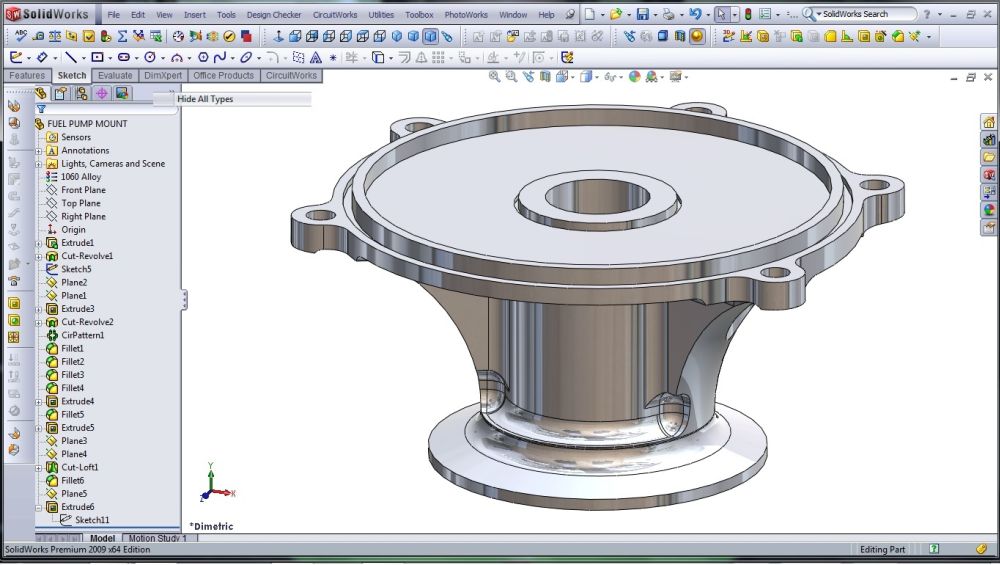Open the Mass Properties scale icon
Image resolution: width=1000 pixels, height=565 pixels.
tap(55, 36)
